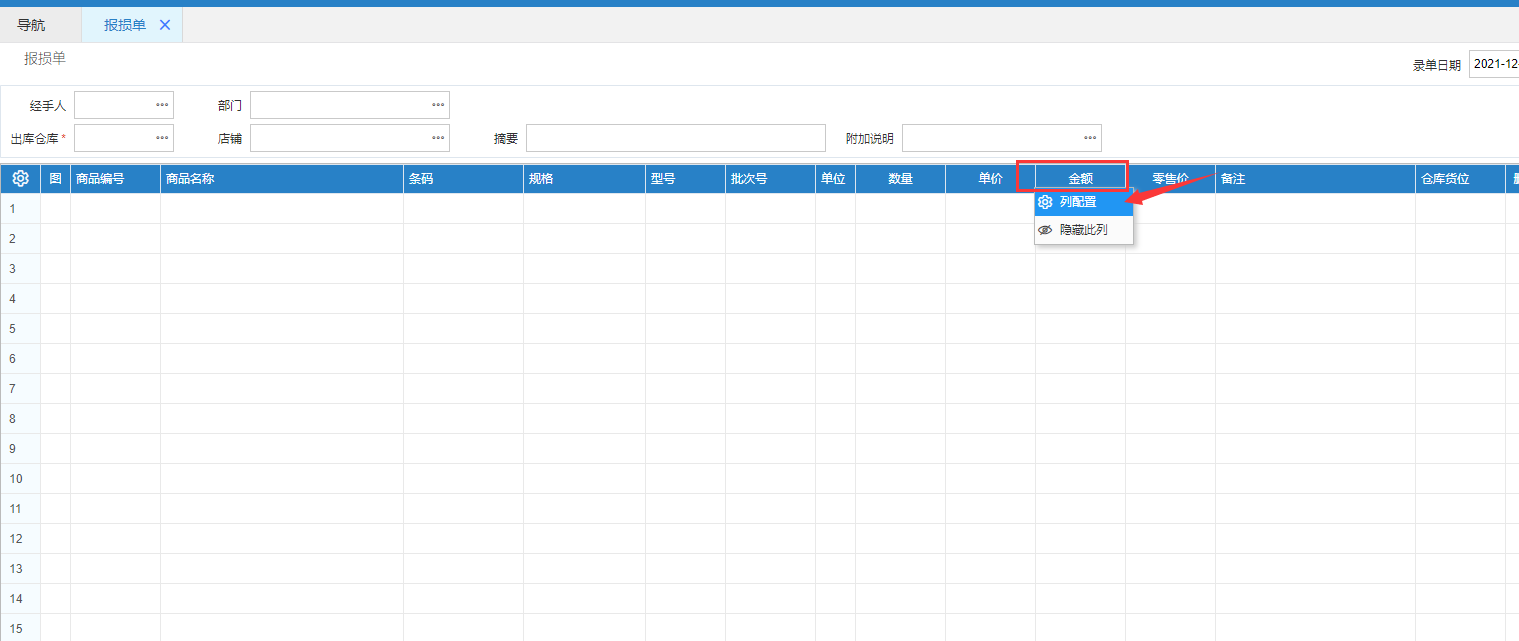Click inside the 摘要 text field
Image resolution: width=1519 pixels, height=641 pixels.
pos(675,138)
